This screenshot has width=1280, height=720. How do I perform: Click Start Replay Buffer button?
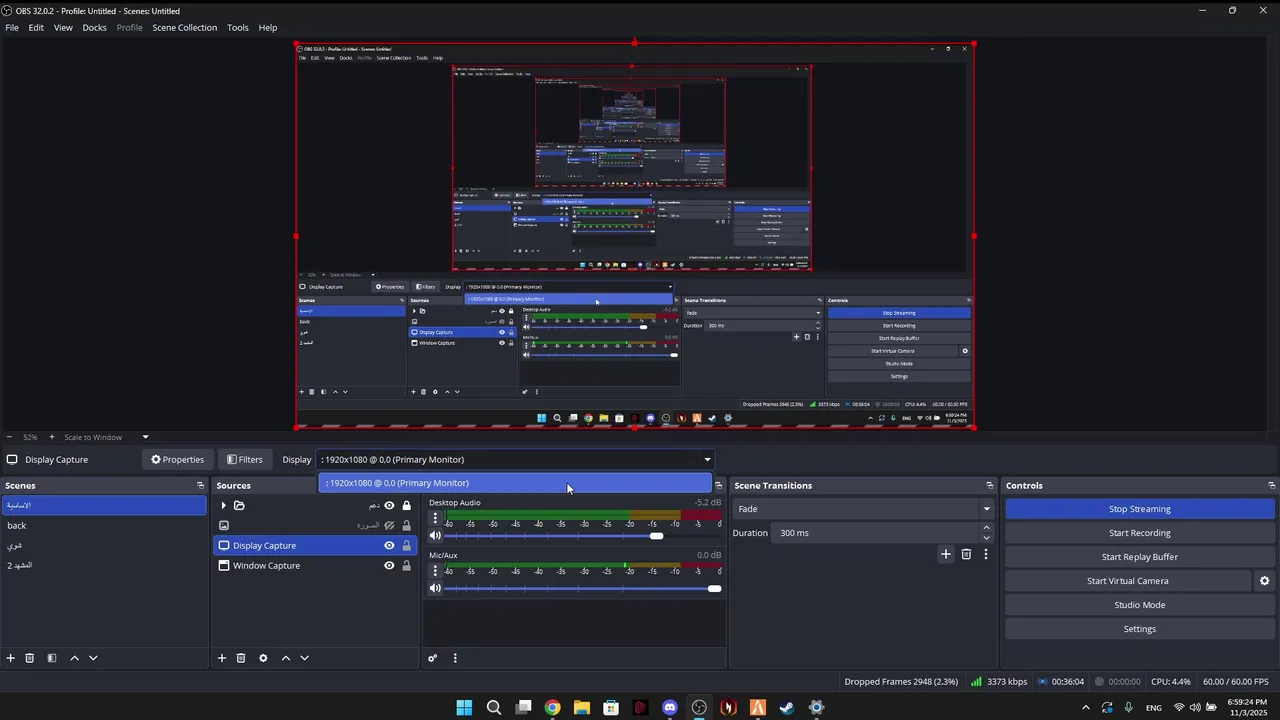[1139, 557]
